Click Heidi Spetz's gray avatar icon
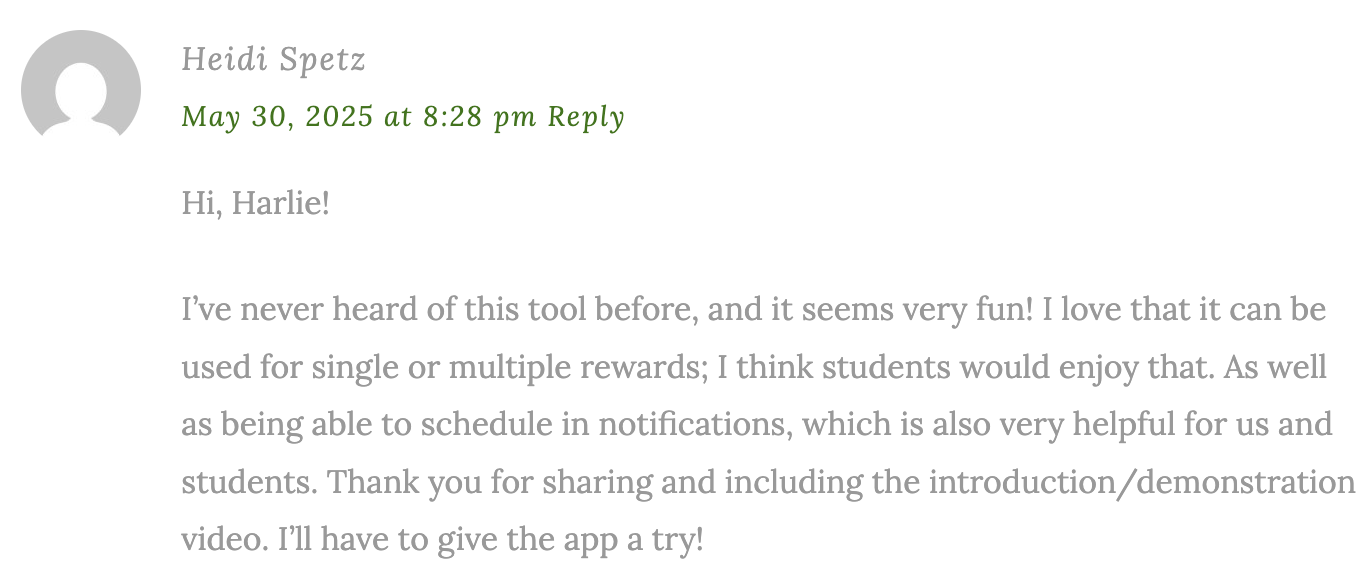This screenshot has width=1368, height=587. [81, 85]
